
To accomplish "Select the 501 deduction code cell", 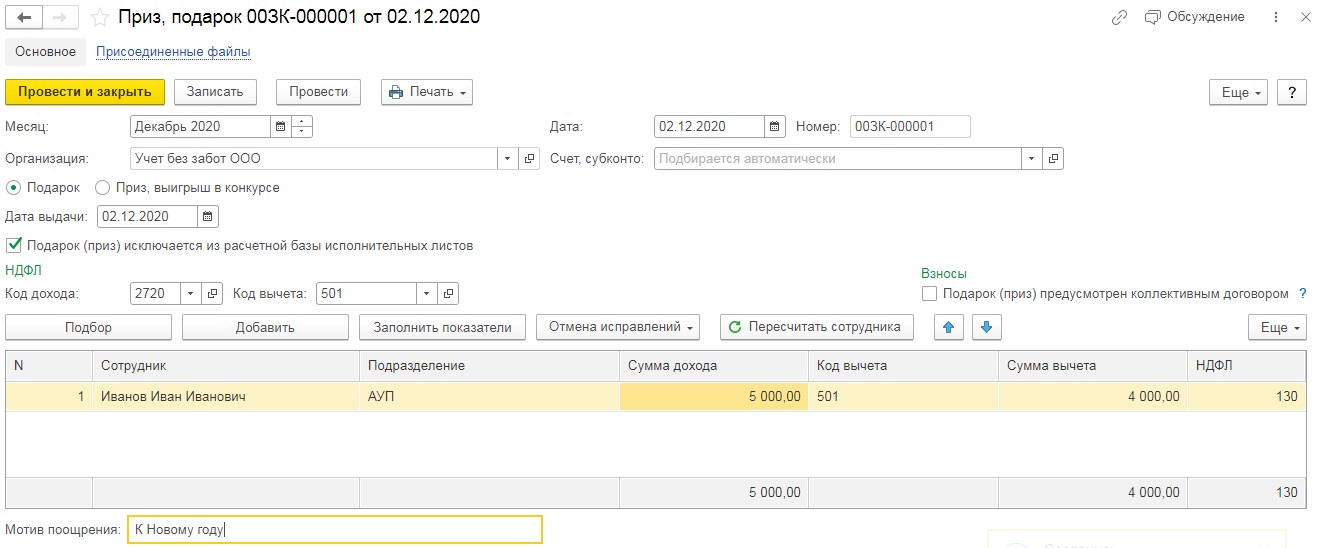I will pos(903,396).
